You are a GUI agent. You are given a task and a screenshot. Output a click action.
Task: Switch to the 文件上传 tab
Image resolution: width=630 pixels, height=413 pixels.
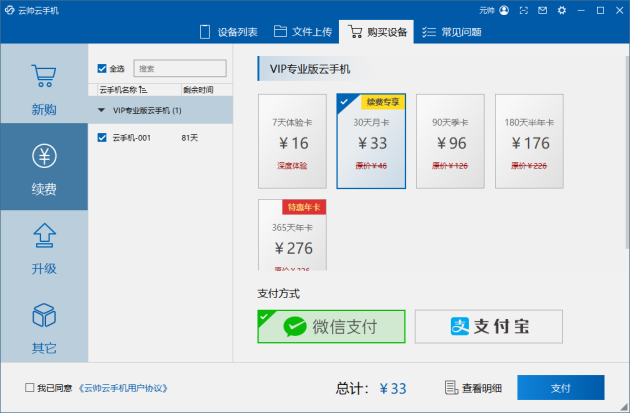303,32
